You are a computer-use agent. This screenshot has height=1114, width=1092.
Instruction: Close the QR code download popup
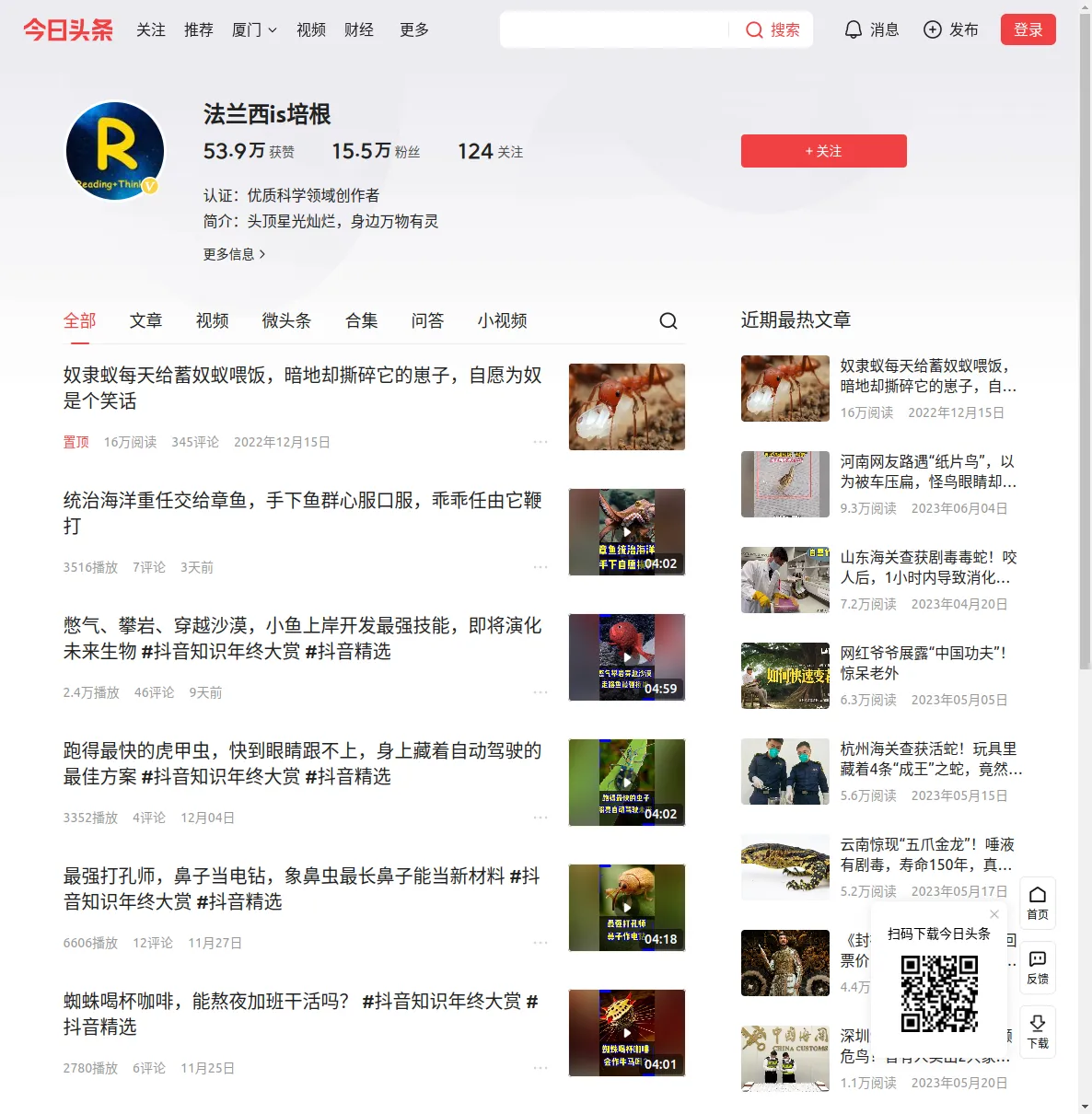click(994, 914)
